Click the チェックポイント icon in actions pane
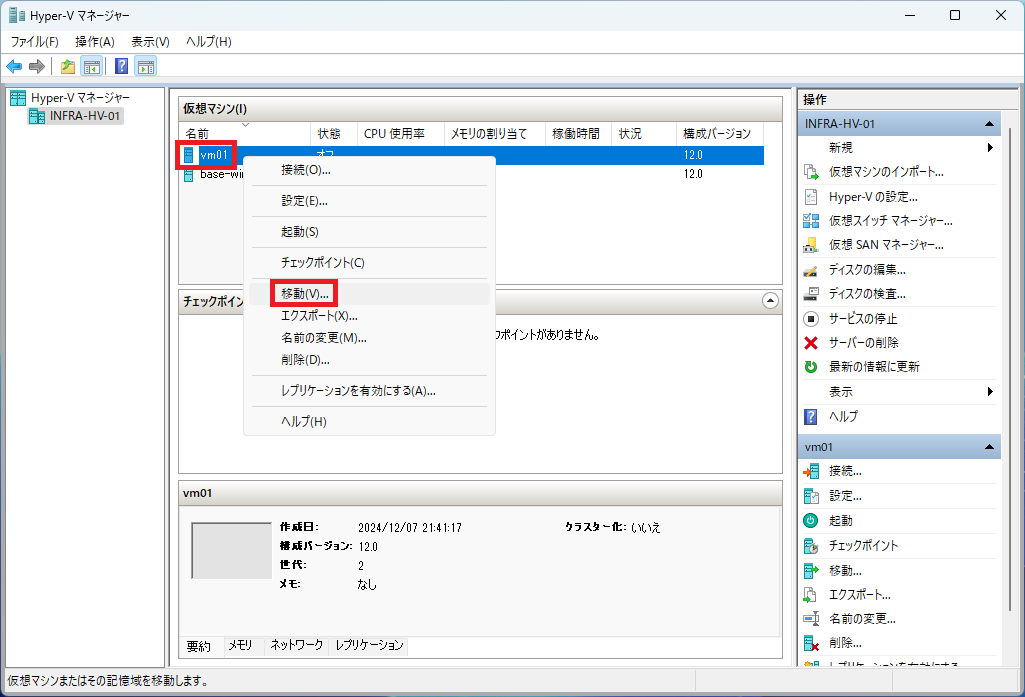The width and height of the screenshot is (1025, 697). click(x=811, y=546)
